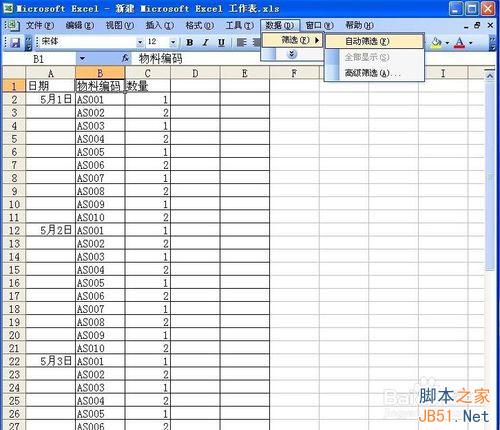
Task: Open the 窗口(W) menu
Action: (x=319, y=25)
